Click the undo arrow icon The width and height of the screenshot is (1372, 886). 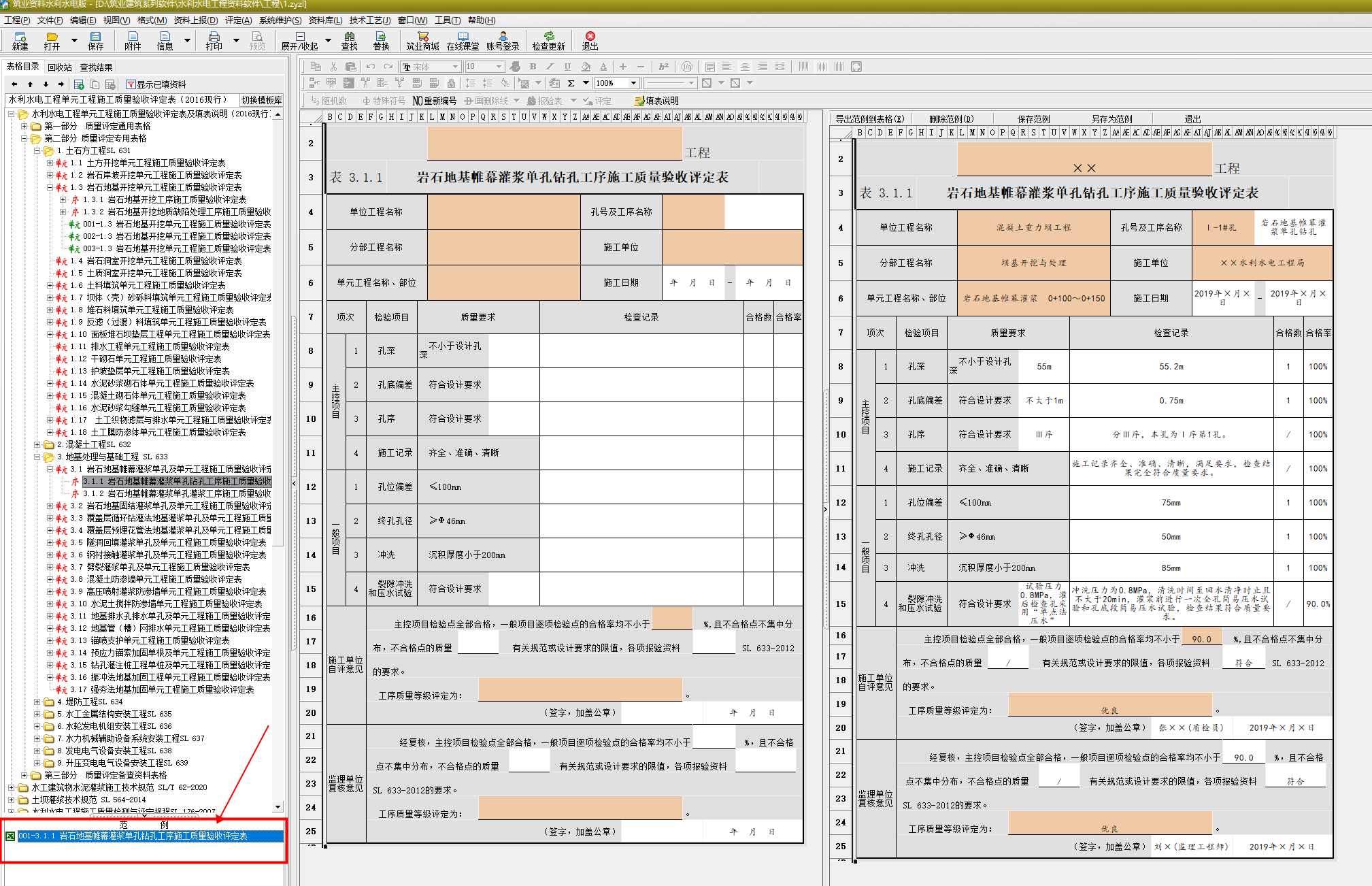coord(371,67)
